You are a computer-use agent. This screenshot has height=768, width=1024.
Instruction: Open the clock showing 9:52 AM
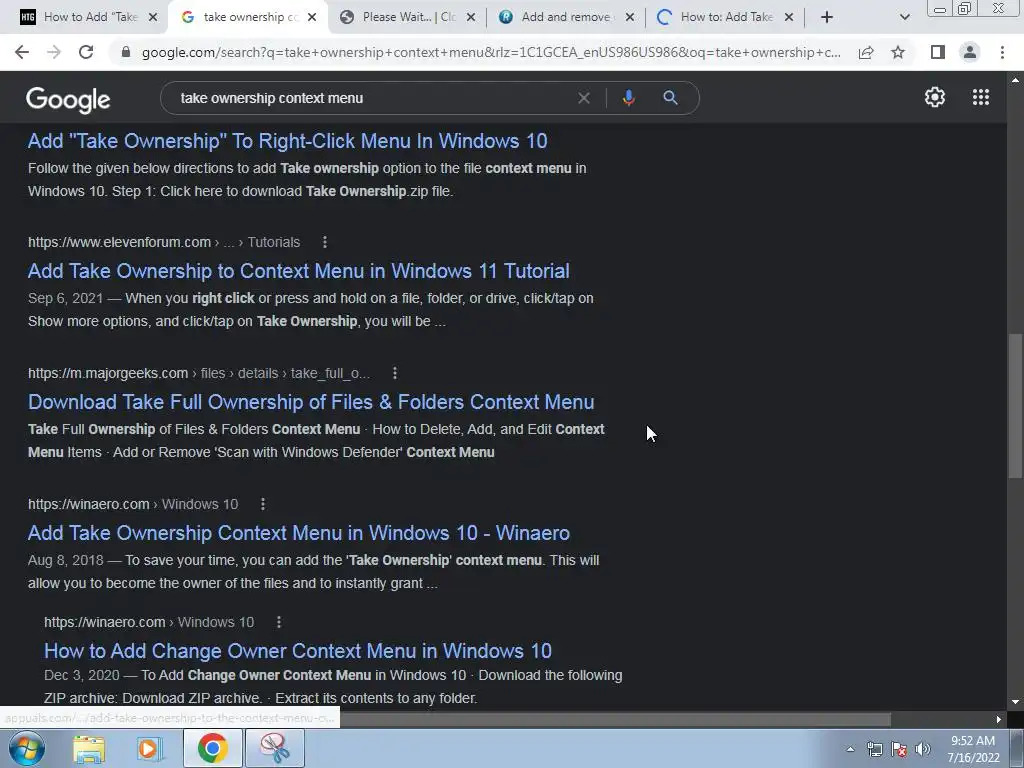973,749
